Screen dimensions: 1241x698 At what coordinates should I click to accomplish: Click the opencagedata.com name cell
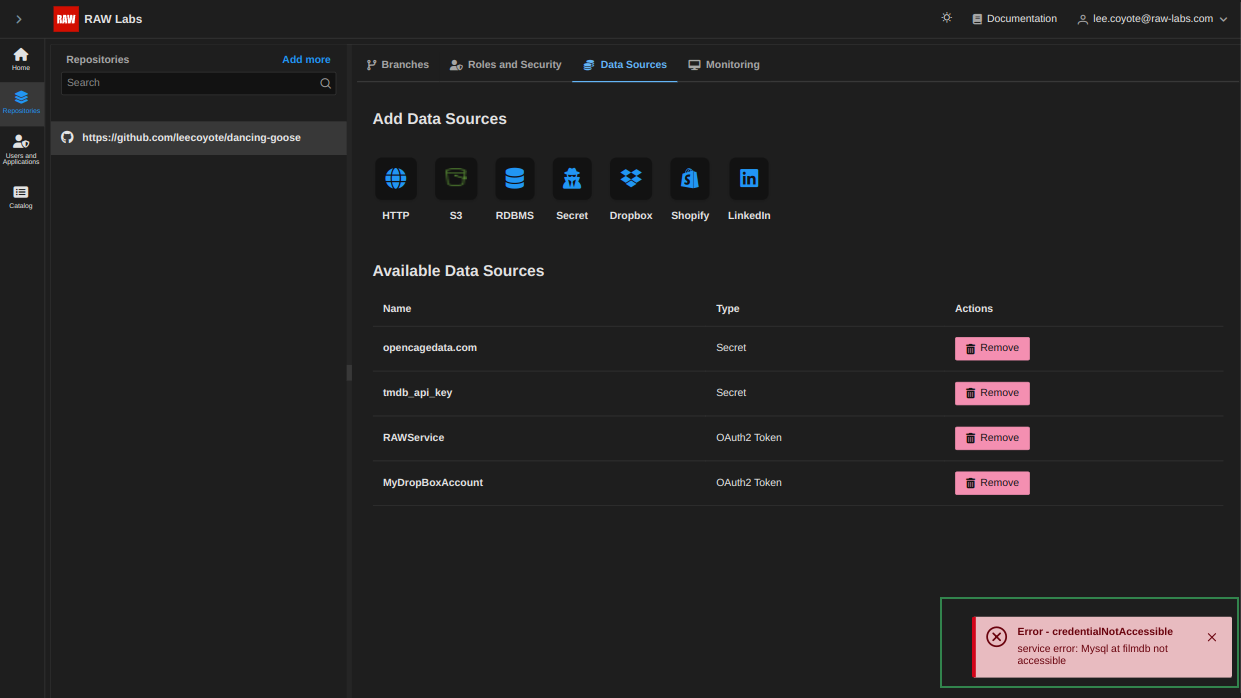[x=430, y=348]
